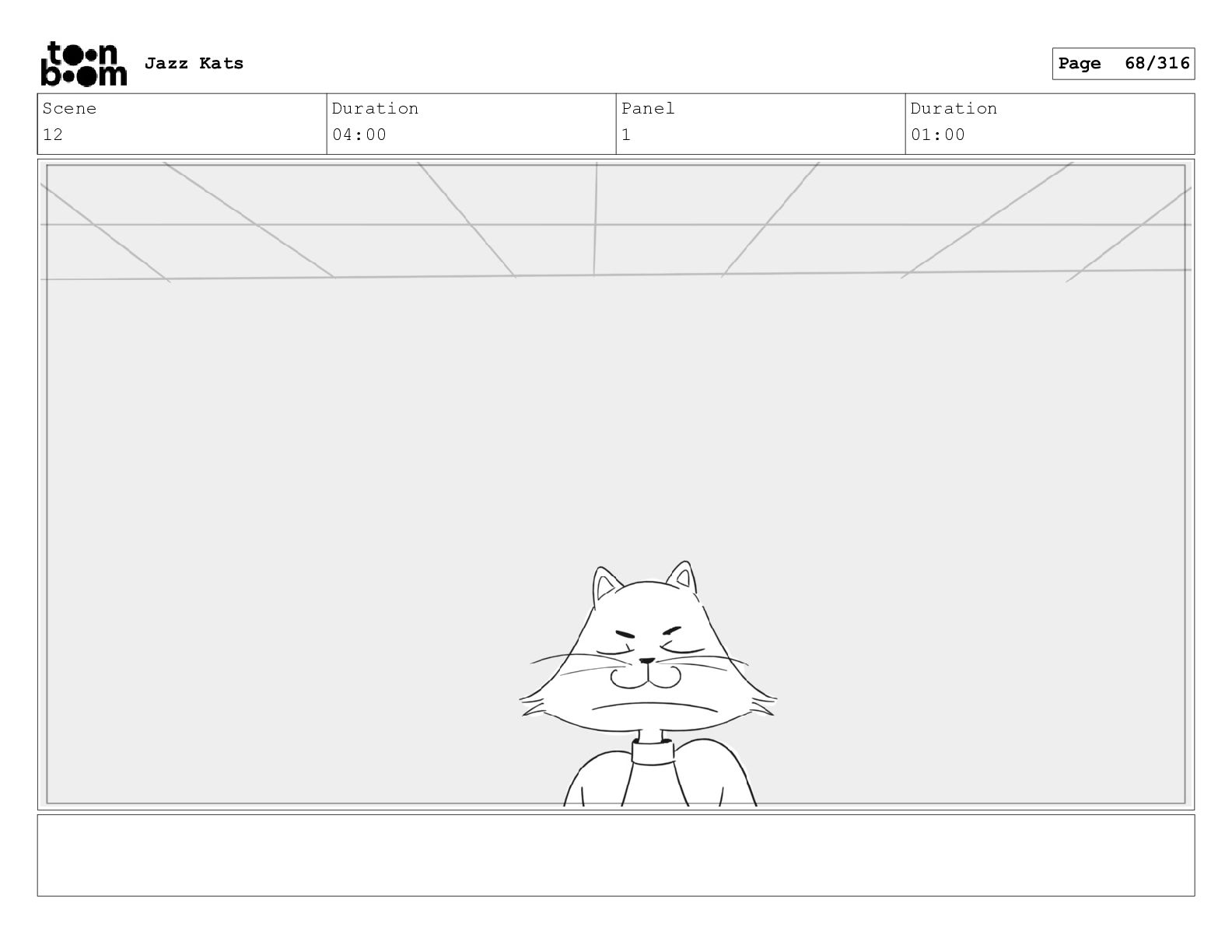Click the scene number '12'
The height and width of the screenshot is (952, 1232).
[53, 135]
